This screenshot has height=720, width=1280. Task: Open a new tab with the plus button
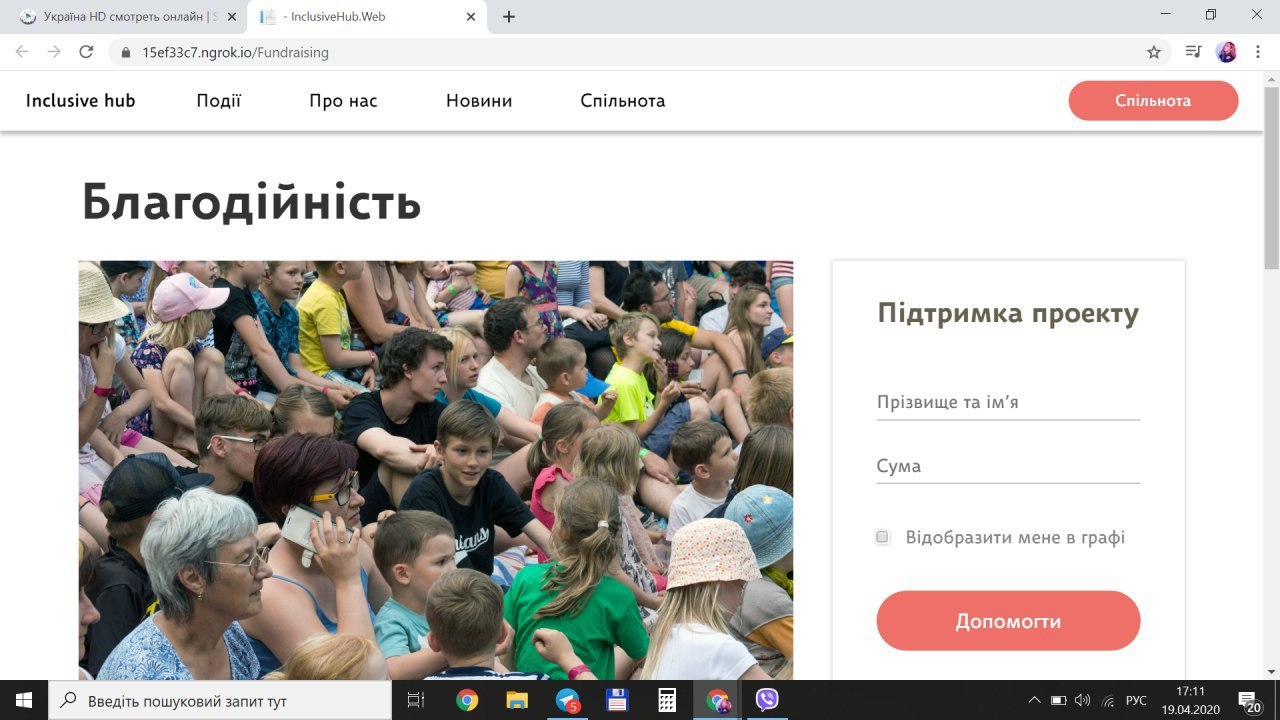509,17
